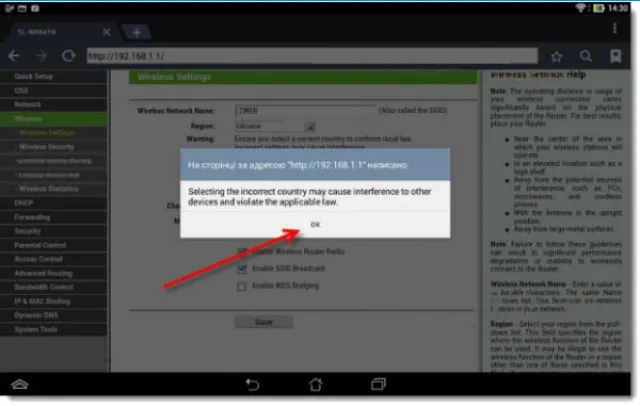Click the Save button

[x=264, y=322]
